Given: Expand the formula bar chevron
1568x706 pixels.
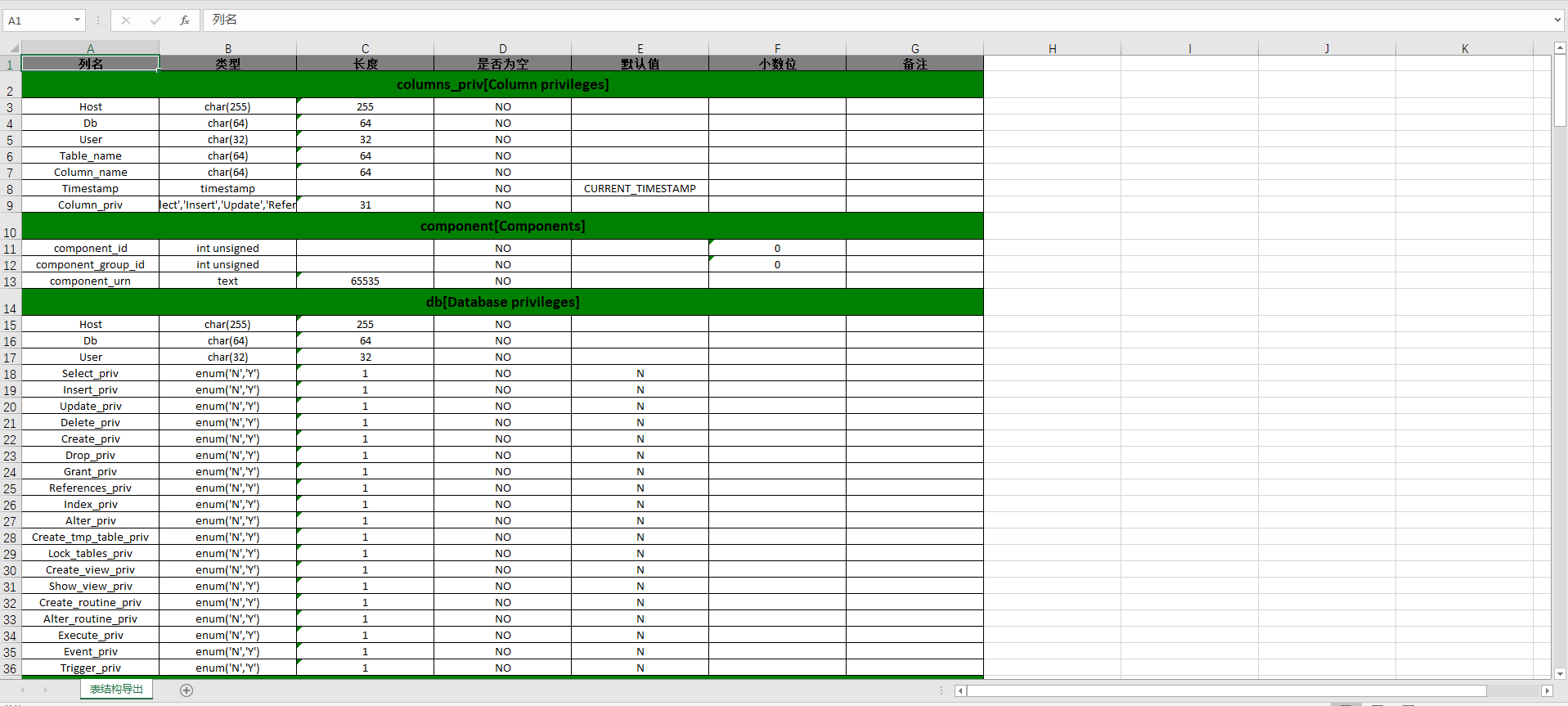Looking at the screenshot, I should pos(1557,20).
